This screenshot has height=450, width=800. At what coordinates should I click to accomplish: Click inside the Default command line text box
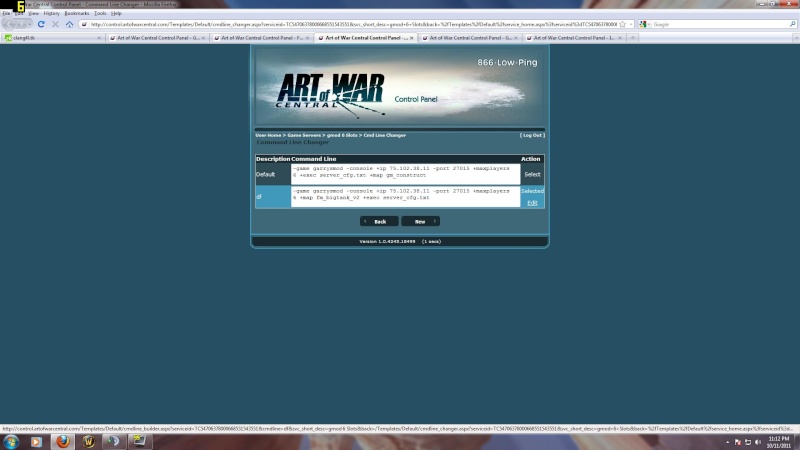406,174
